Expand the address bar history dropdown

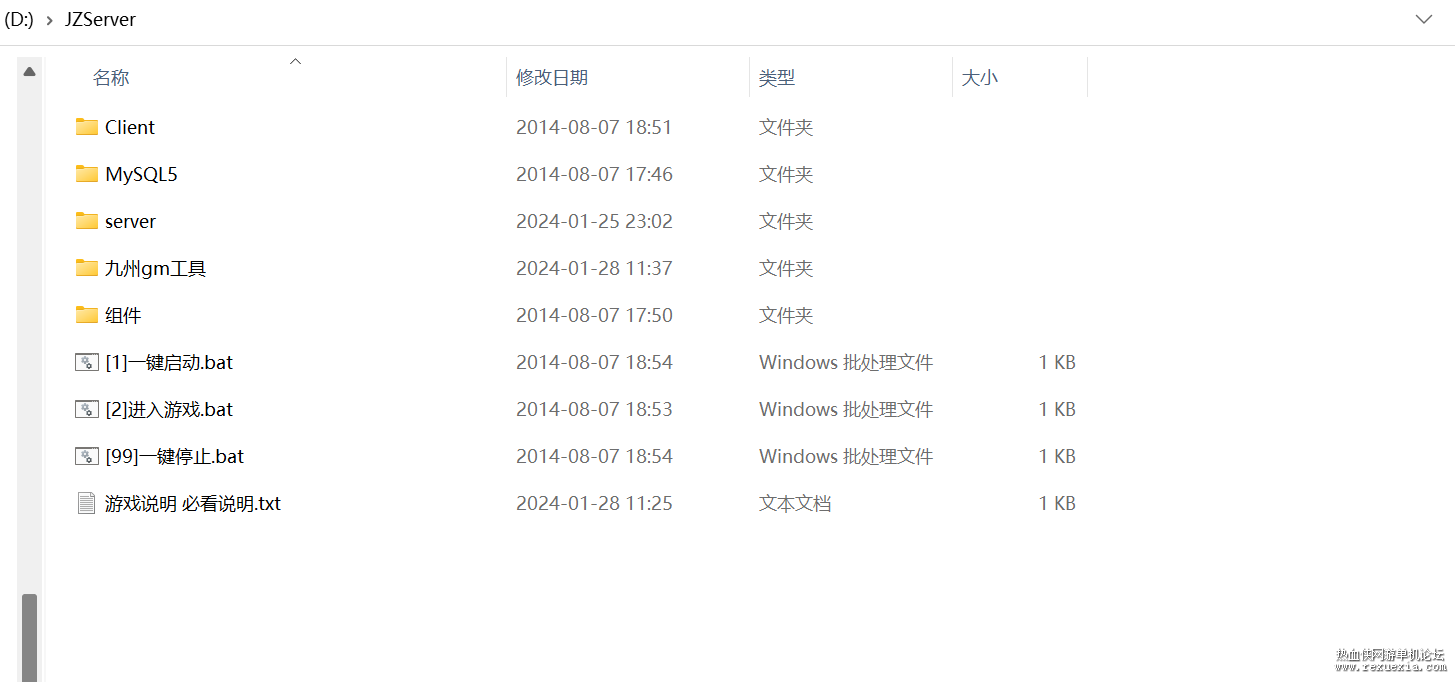point(1424,20)
